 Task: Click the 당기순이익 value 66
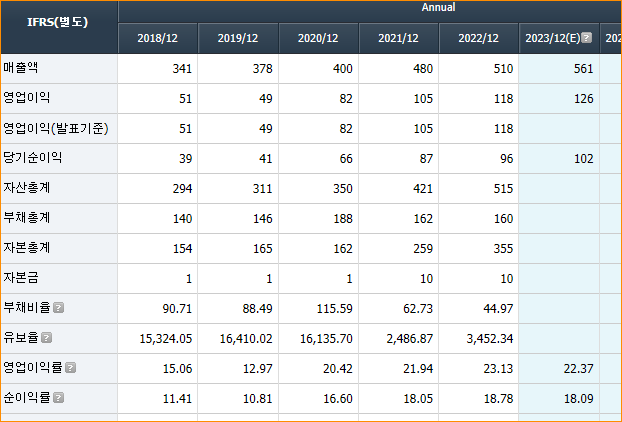346,159
